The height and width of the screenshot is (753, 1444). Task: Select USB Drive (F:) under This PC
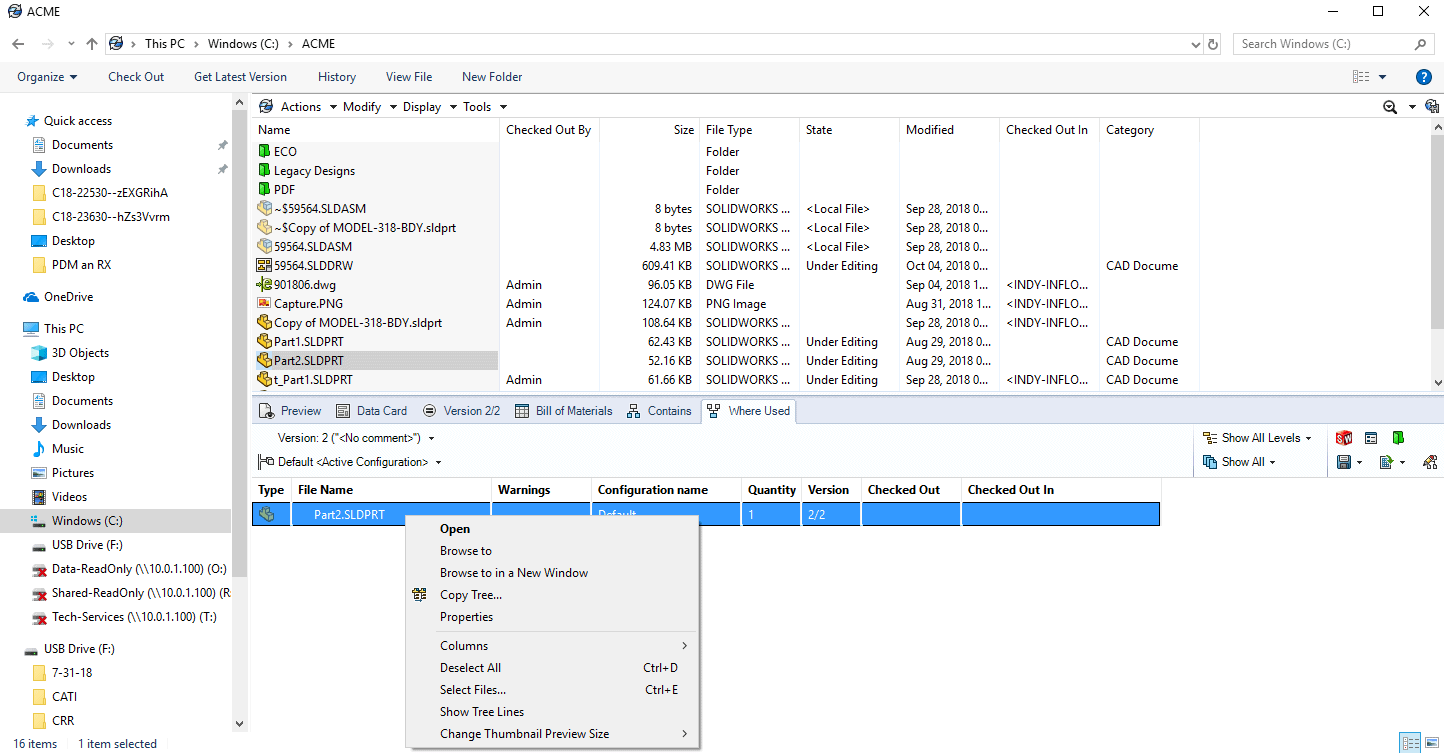point(89,545)
